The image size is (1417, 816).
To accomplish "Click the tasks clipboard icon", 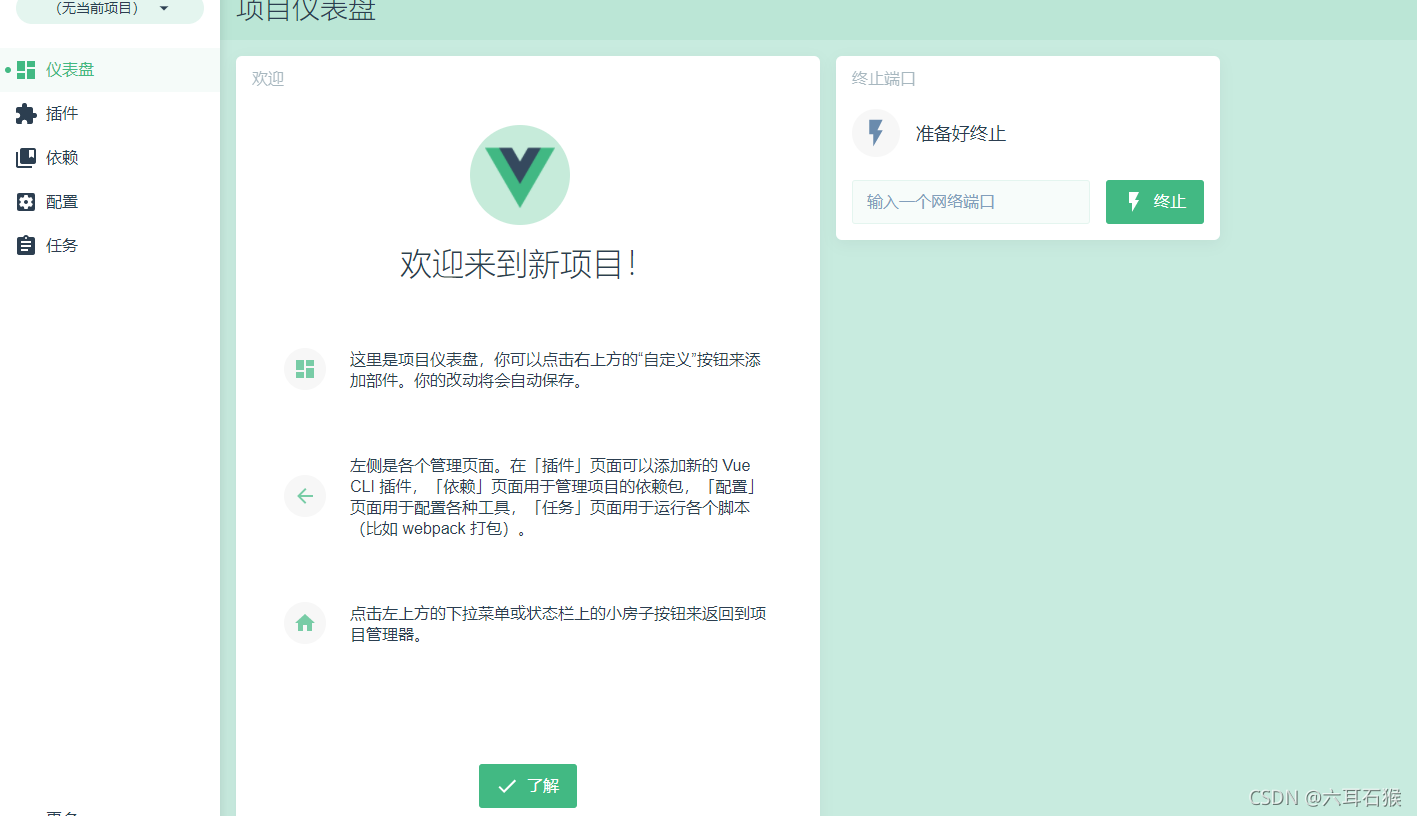I will (26, 246).
